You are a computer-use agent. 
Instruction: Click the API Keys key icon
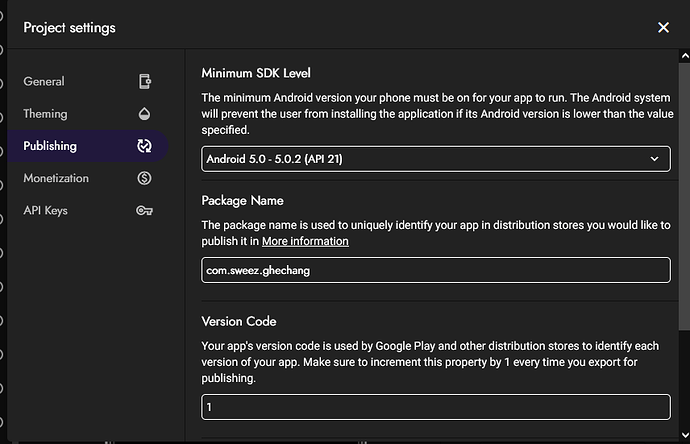click(x=144, y=211)
